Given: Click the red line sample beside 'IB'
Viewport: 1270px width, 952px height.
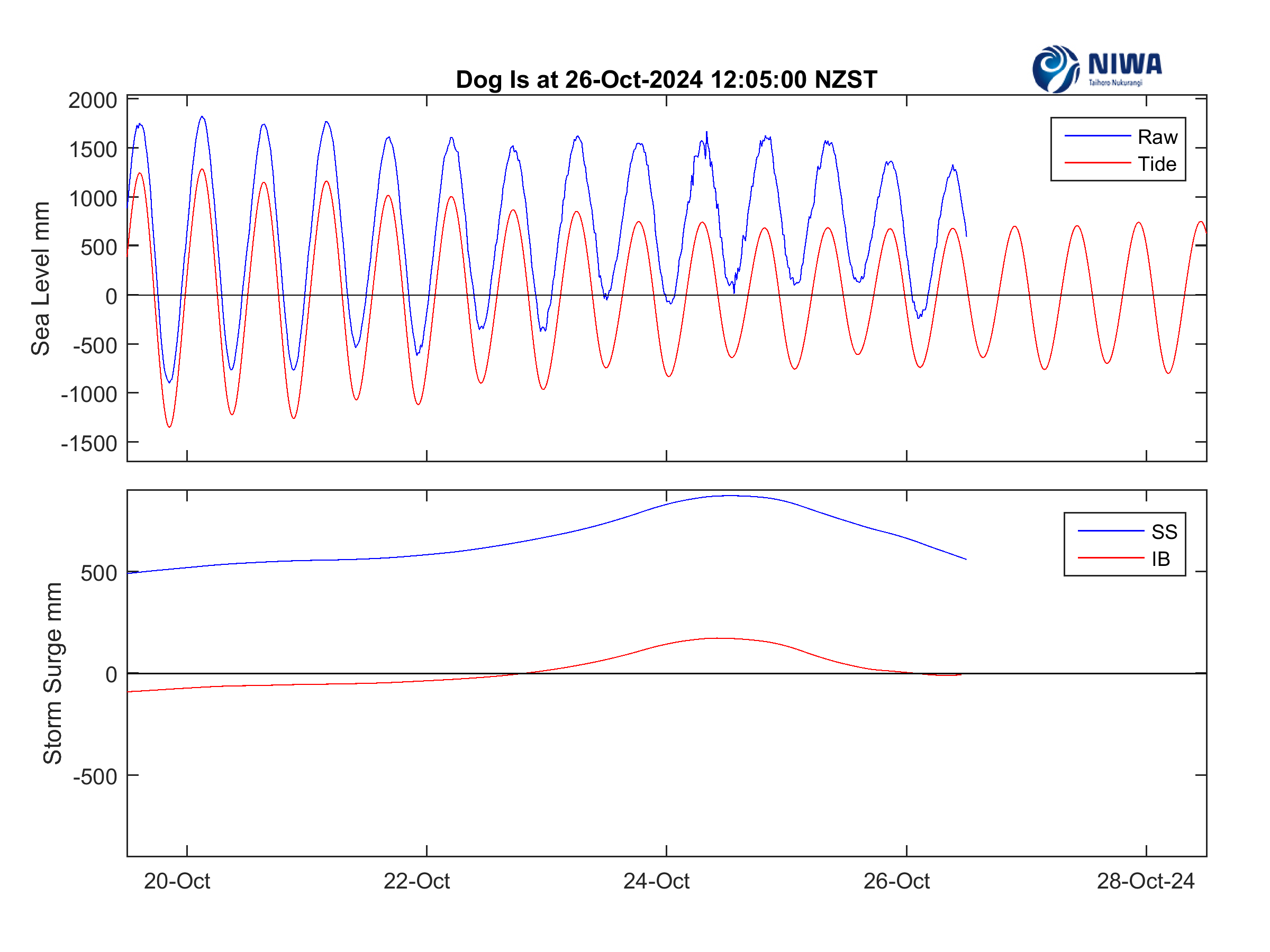Looking at the screenshot, I should pos(1111,558).
